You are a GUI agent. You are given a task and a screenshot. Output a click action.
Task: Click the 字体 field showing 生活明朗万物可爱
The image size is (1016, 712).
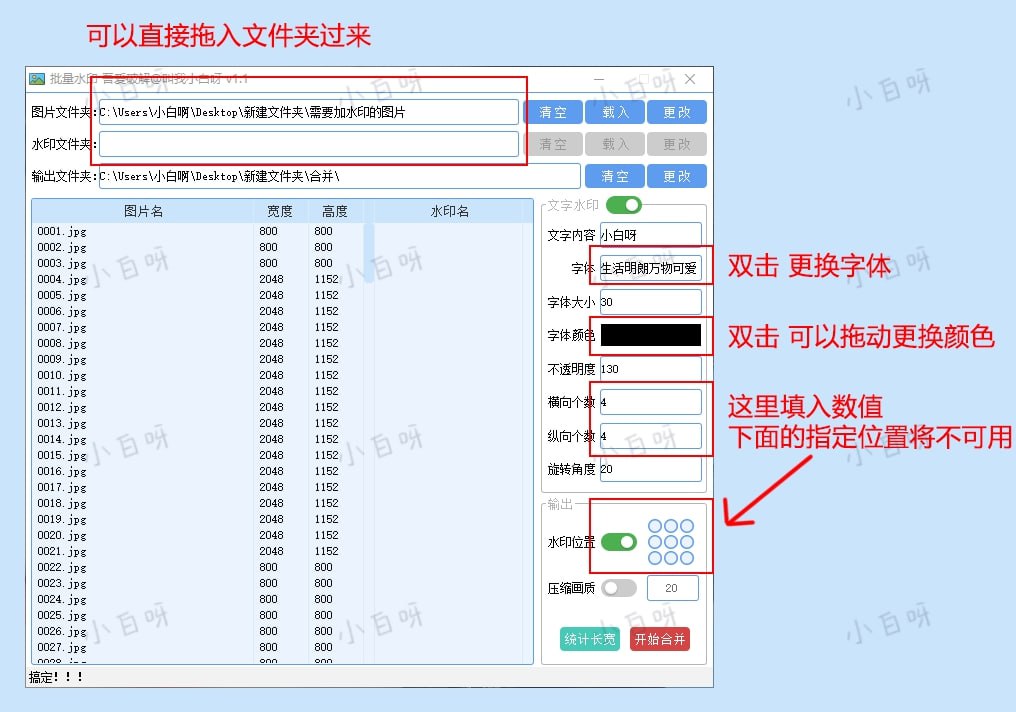650,267
